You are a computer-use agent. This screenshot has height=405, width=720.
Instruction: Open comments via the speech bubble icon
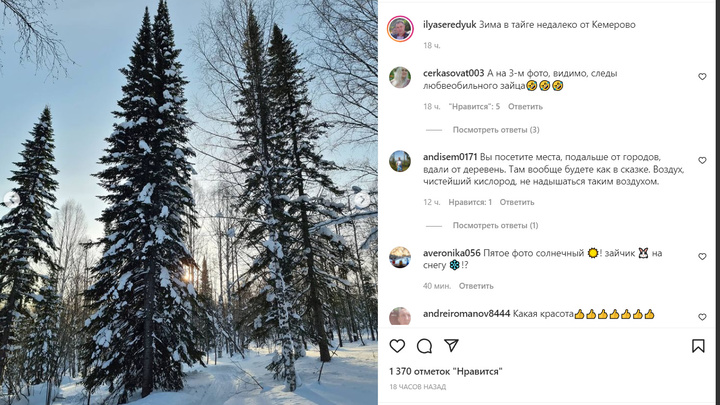click(424, 346)
